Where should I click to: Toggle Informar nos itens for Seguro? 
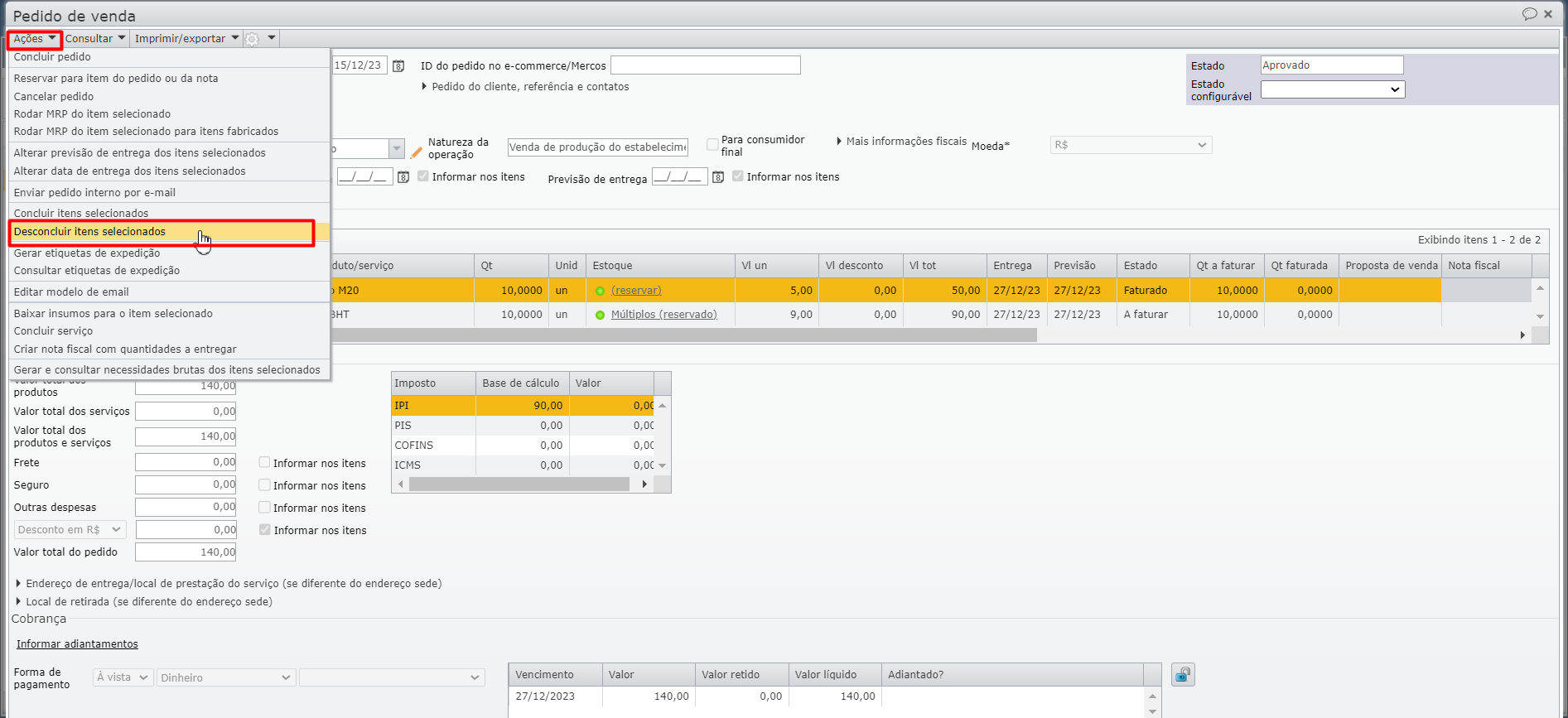(x=265, y=485)
